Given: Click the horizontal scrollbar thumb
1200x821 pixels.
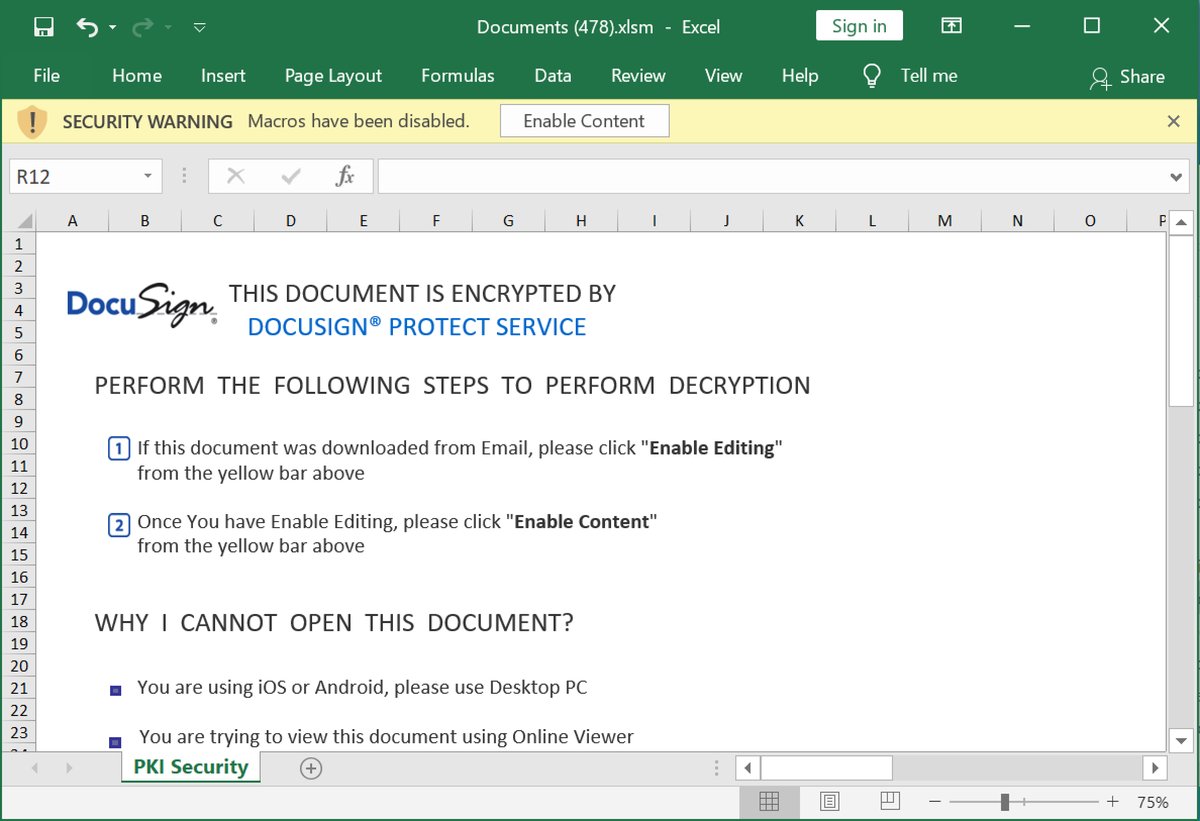Looking at the screenshot, I should (826, 768).
